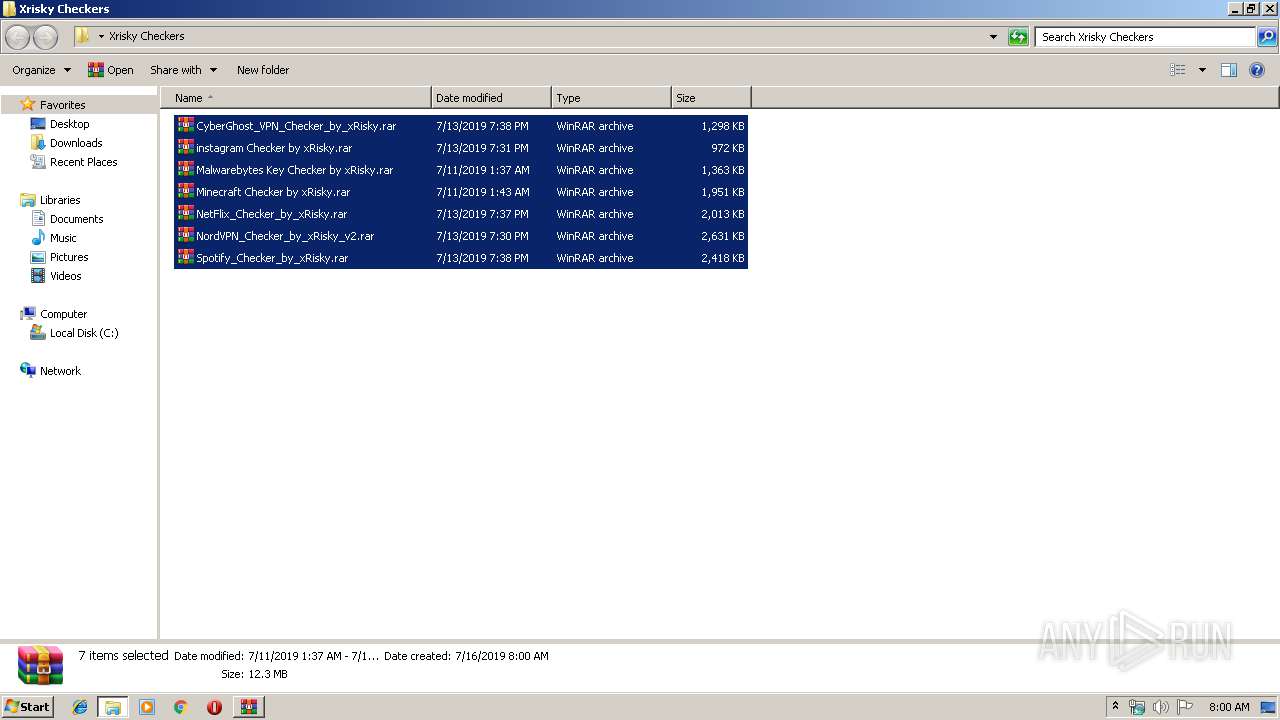This screenshot has height=720, width=1280.
Task: Sort by the Name column header
Action: [x=296, y=98]
